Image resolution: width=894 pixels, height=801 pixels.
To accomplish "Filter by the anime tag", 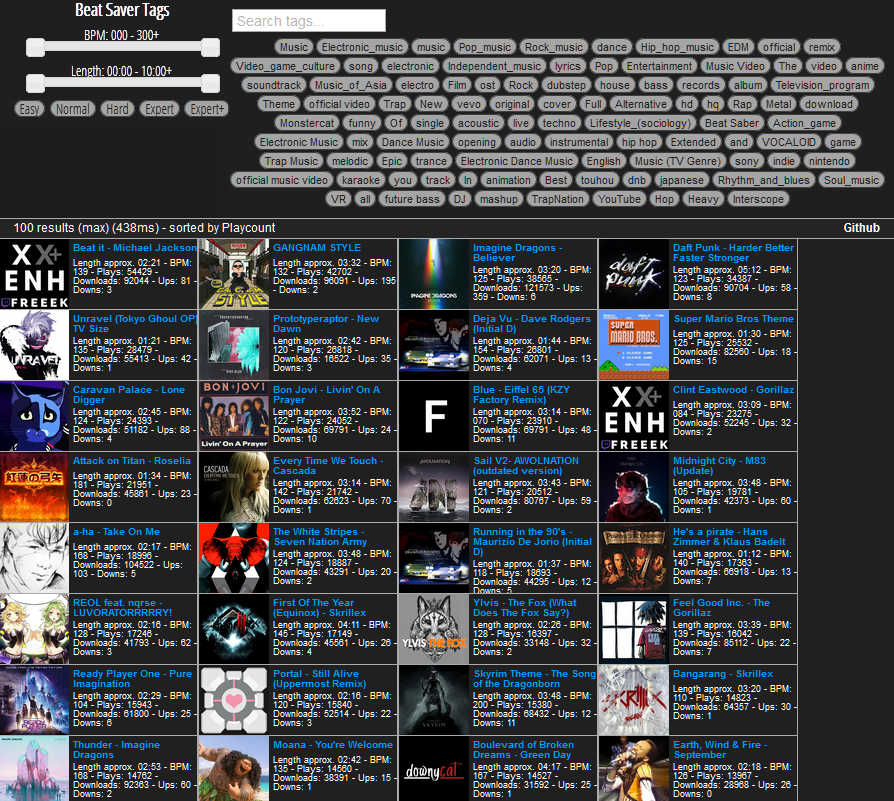I will coord(864,66).
